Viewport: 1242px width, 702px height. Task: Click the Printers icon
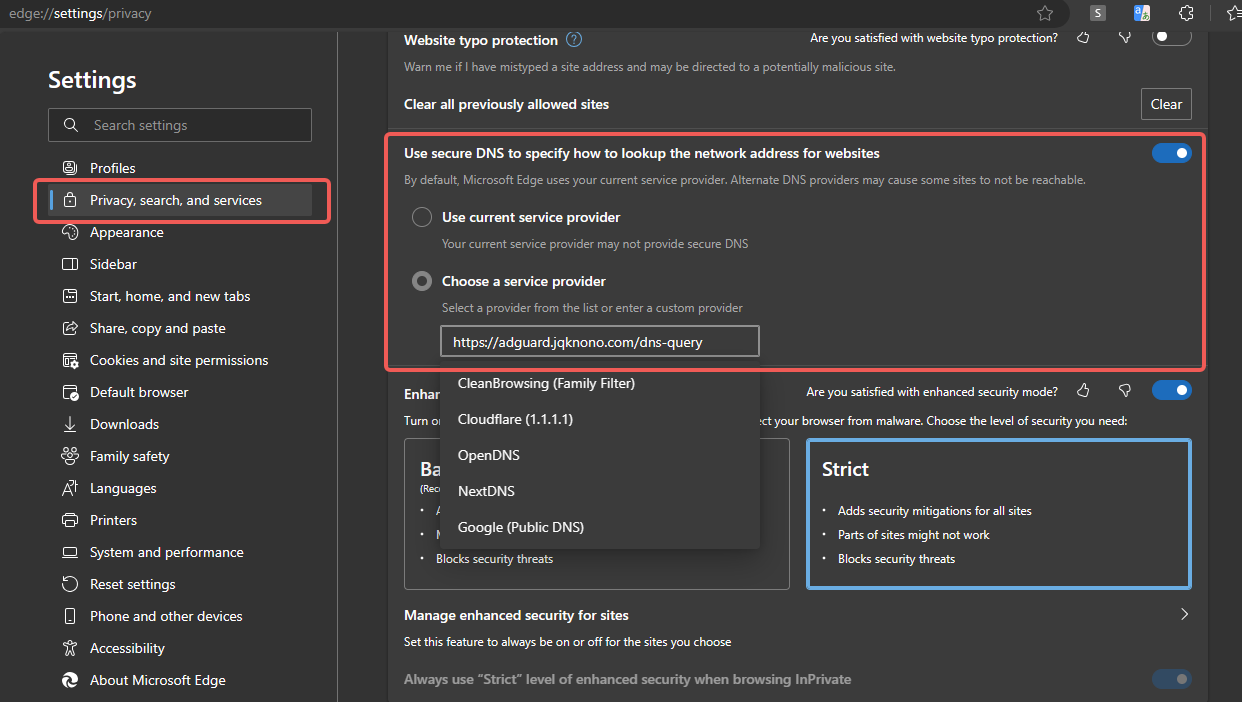click(x=70, y=520)
